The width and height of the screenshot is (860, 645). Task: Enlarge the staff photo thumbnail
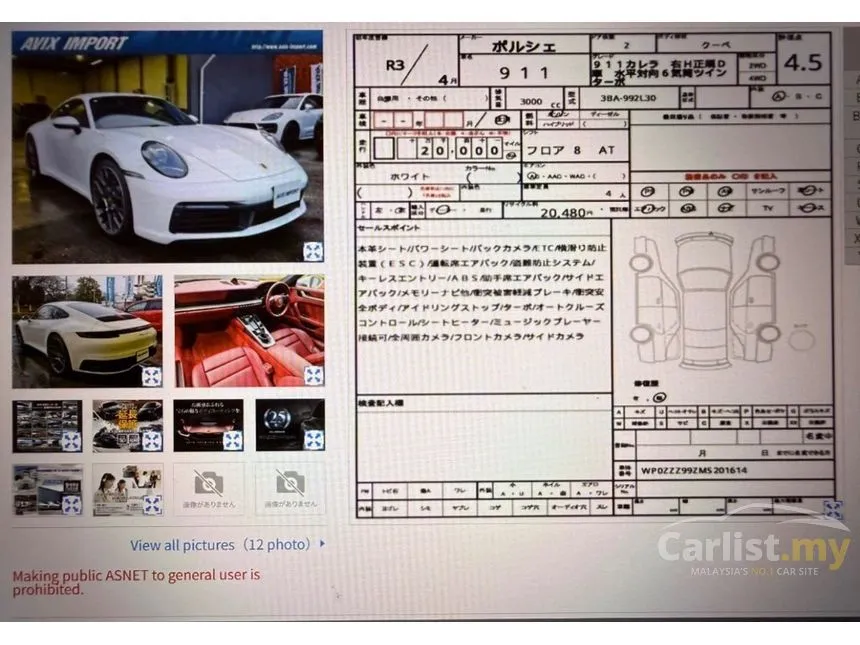(152, 505)
